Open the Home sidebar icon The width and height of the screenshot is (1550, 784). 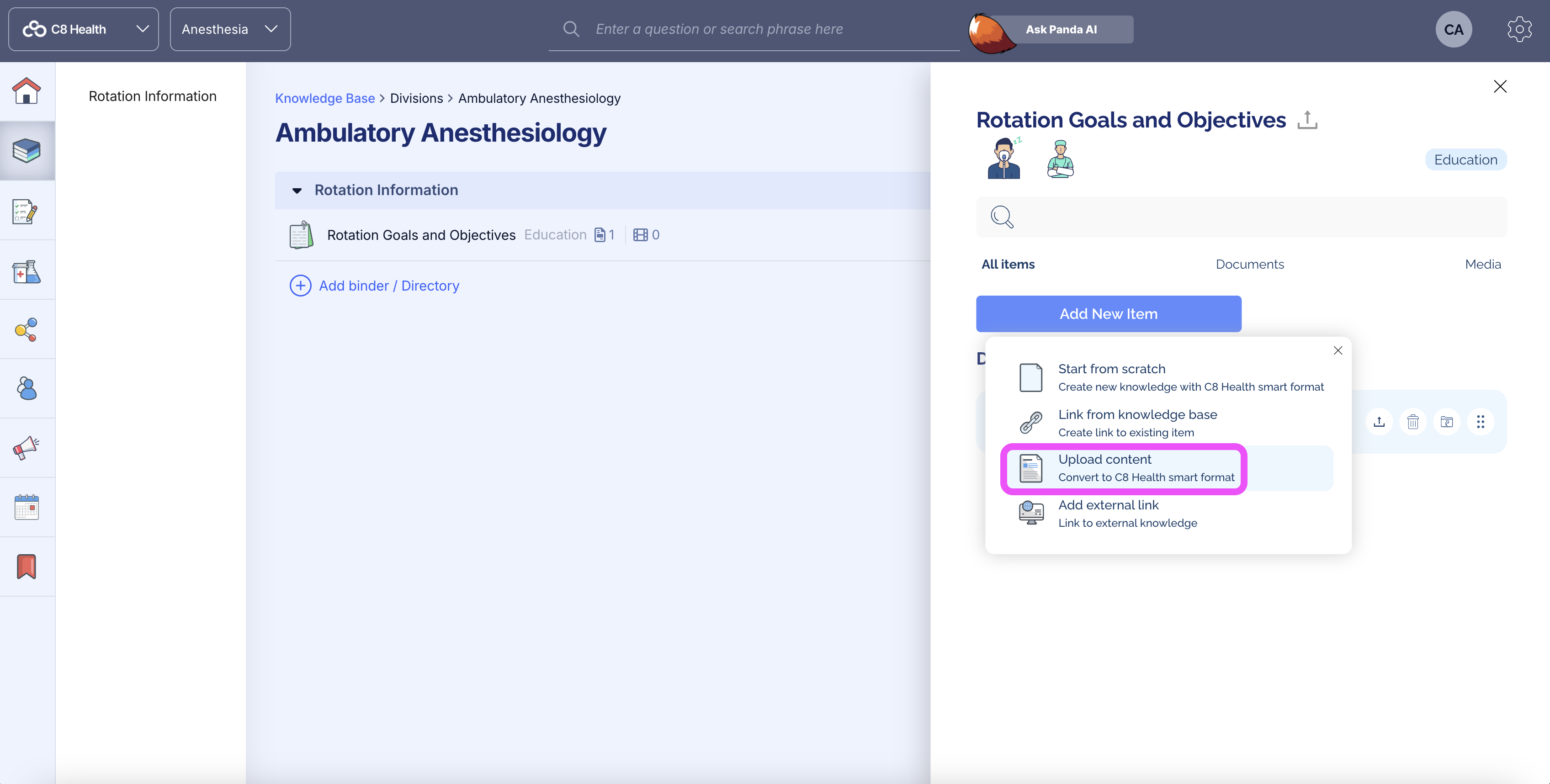click(x=27, y=91)
